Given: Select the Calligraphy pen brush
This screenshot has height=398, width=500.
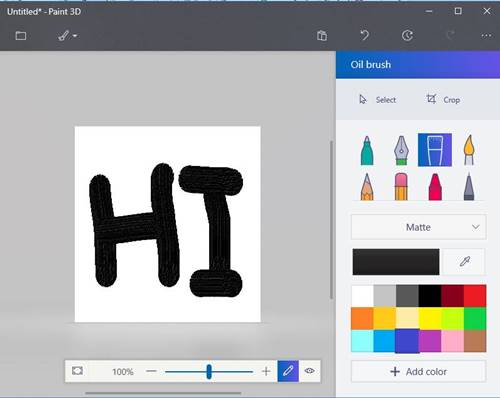Looking at the screenshot, I should (x=401, y=150).
